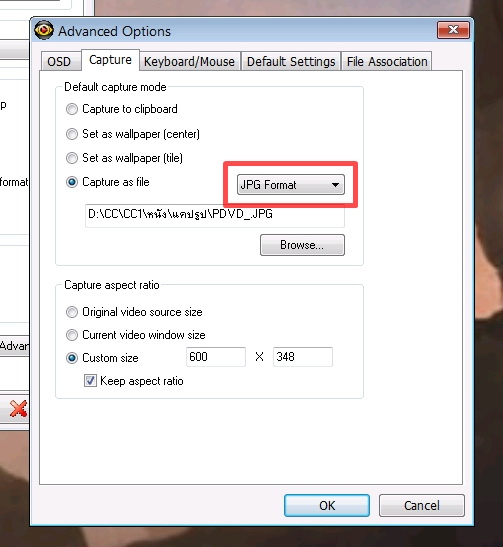This screenshot has width=503, height=547.
Task: Click the capture file path field
Action: click(x=215, y=215)
